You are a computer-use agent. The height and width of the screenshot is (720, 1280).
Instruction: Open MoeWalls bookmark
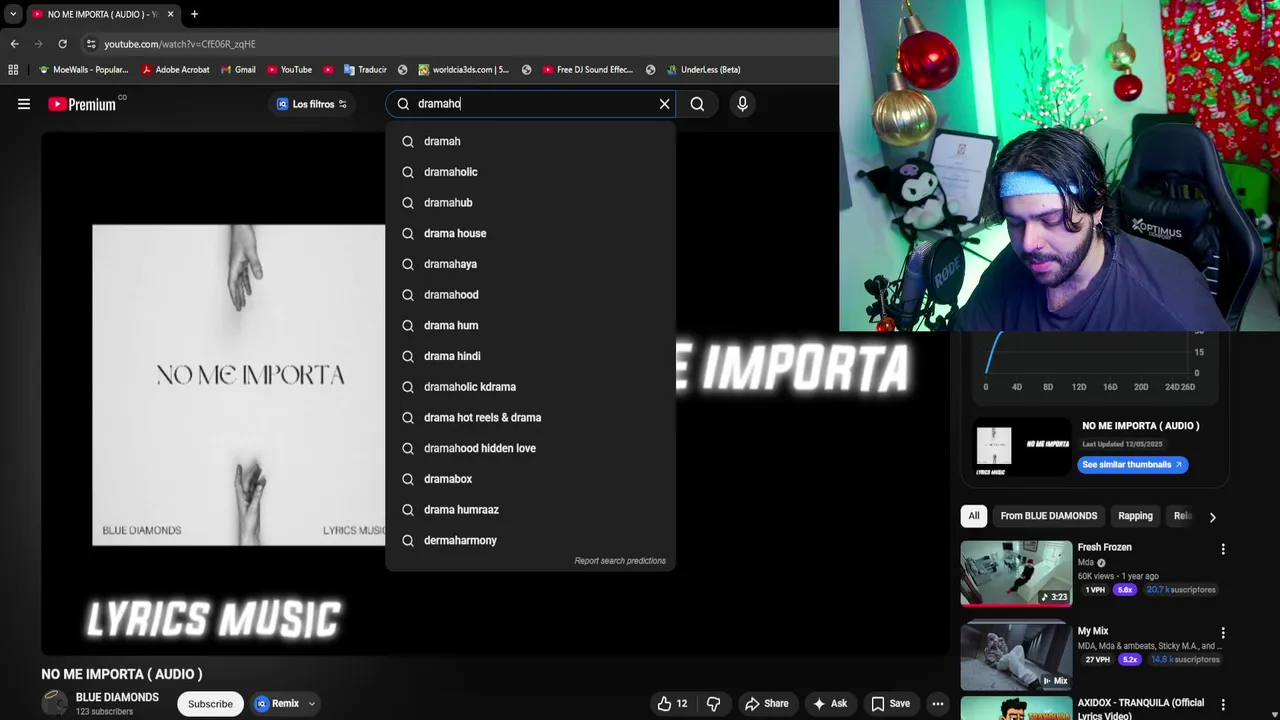83,70
